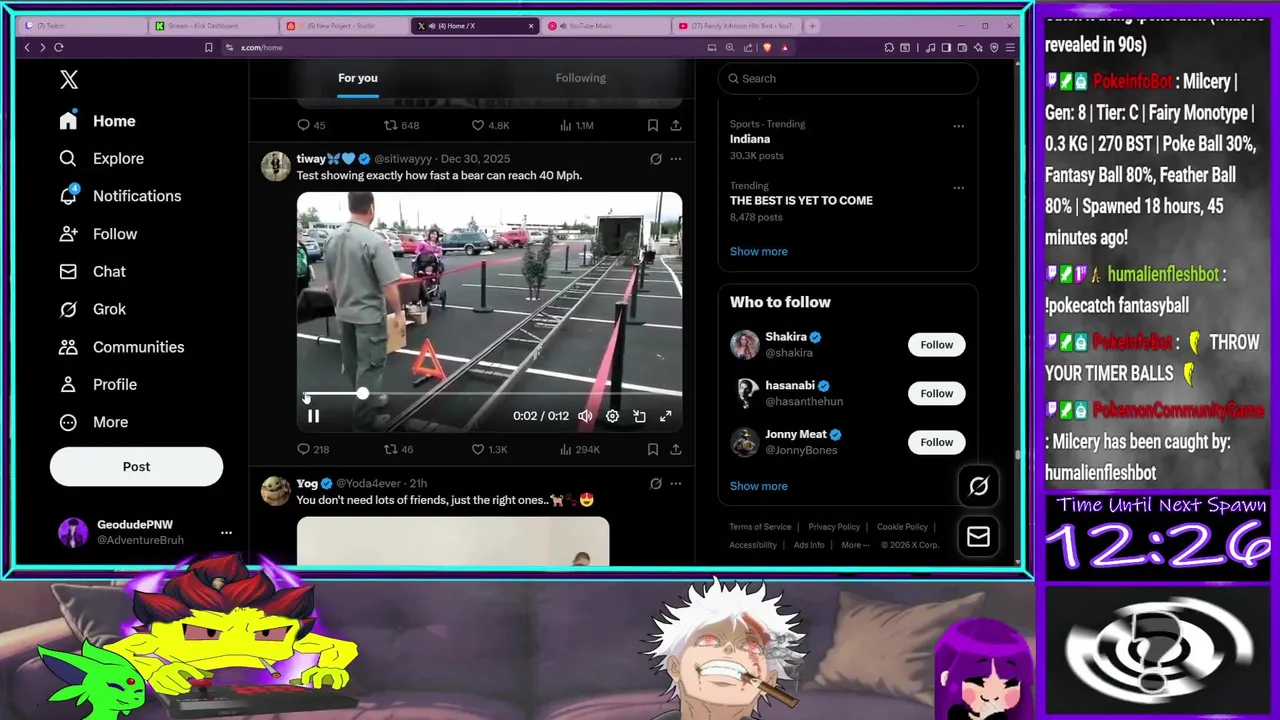Open Yog profile avatar

click(x=275, y=490)
